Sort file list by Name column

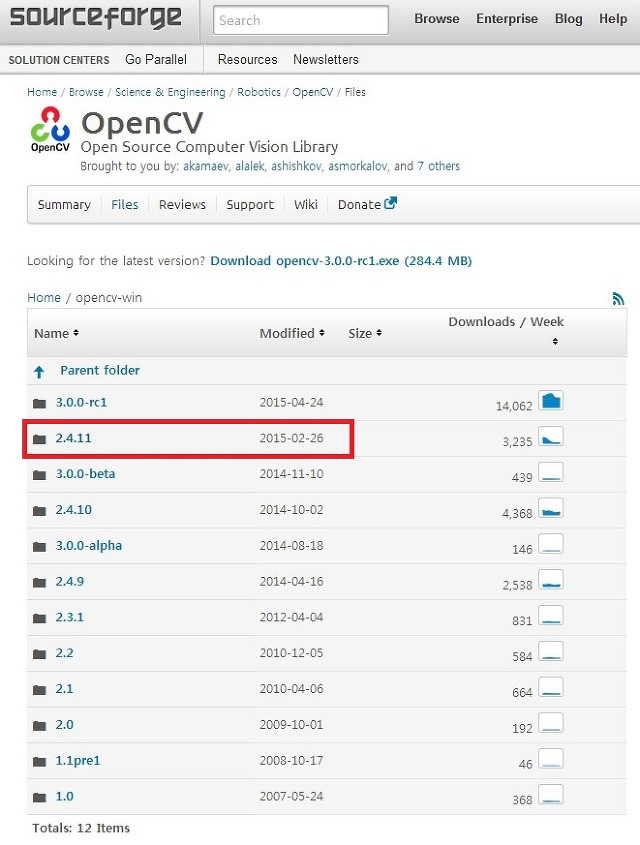tap(56, 334)
